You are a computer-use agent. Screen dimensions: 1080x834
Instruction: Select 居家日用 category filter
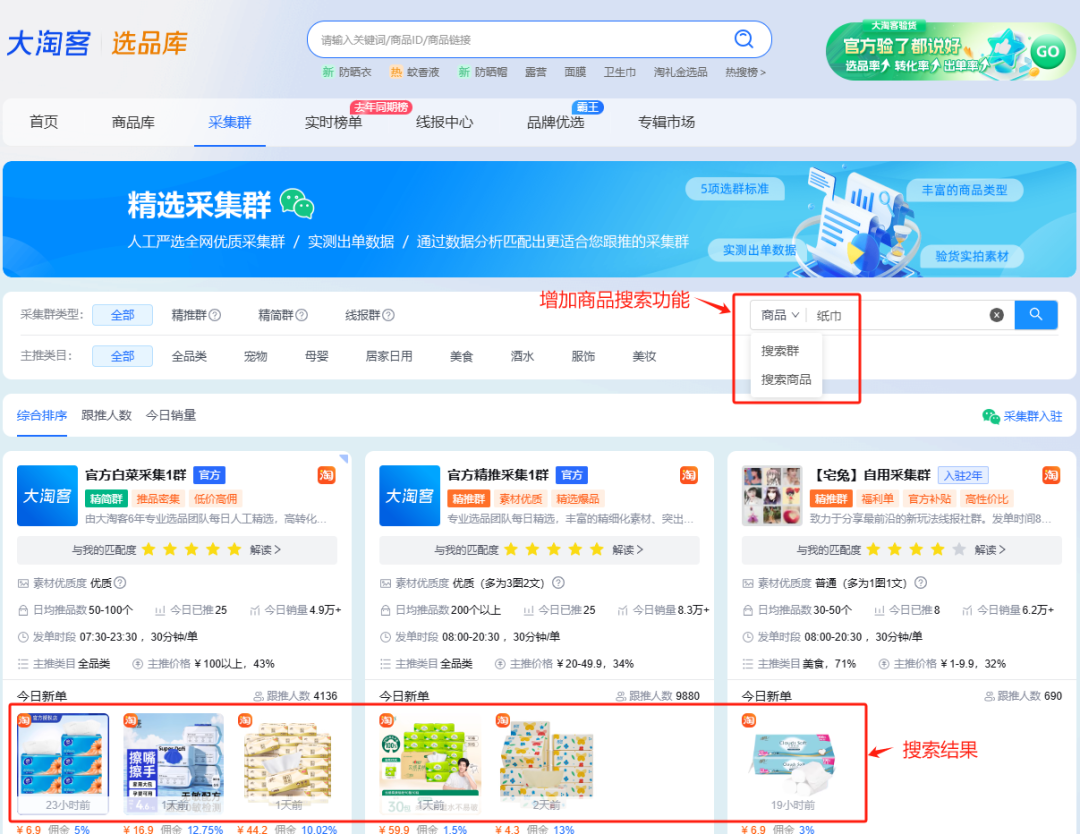[x=389, y=356]
